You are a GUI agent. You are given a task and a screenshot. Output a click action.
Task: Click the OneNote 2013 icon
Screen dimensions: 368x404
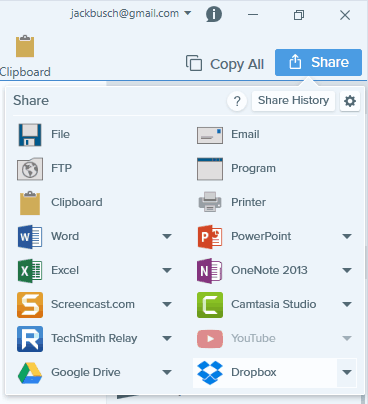(x=209, y=271)
